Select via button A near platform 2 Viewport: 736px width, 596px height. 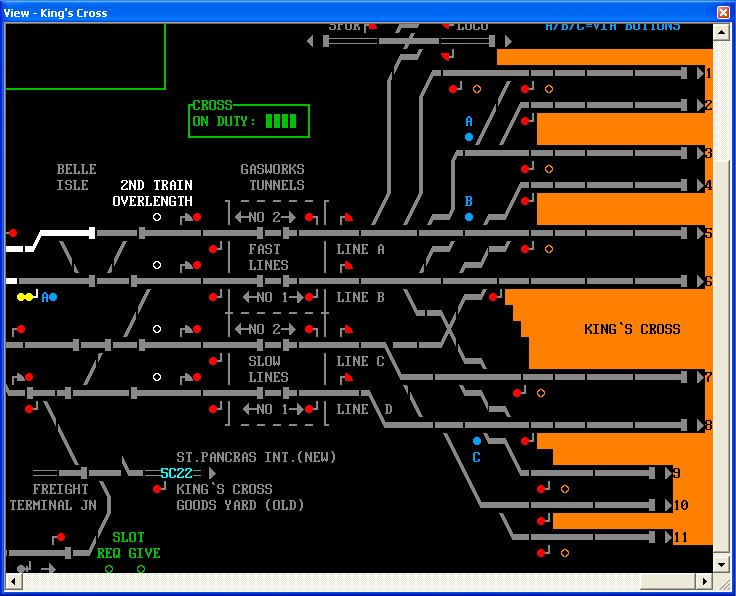(x=468, y=137)
